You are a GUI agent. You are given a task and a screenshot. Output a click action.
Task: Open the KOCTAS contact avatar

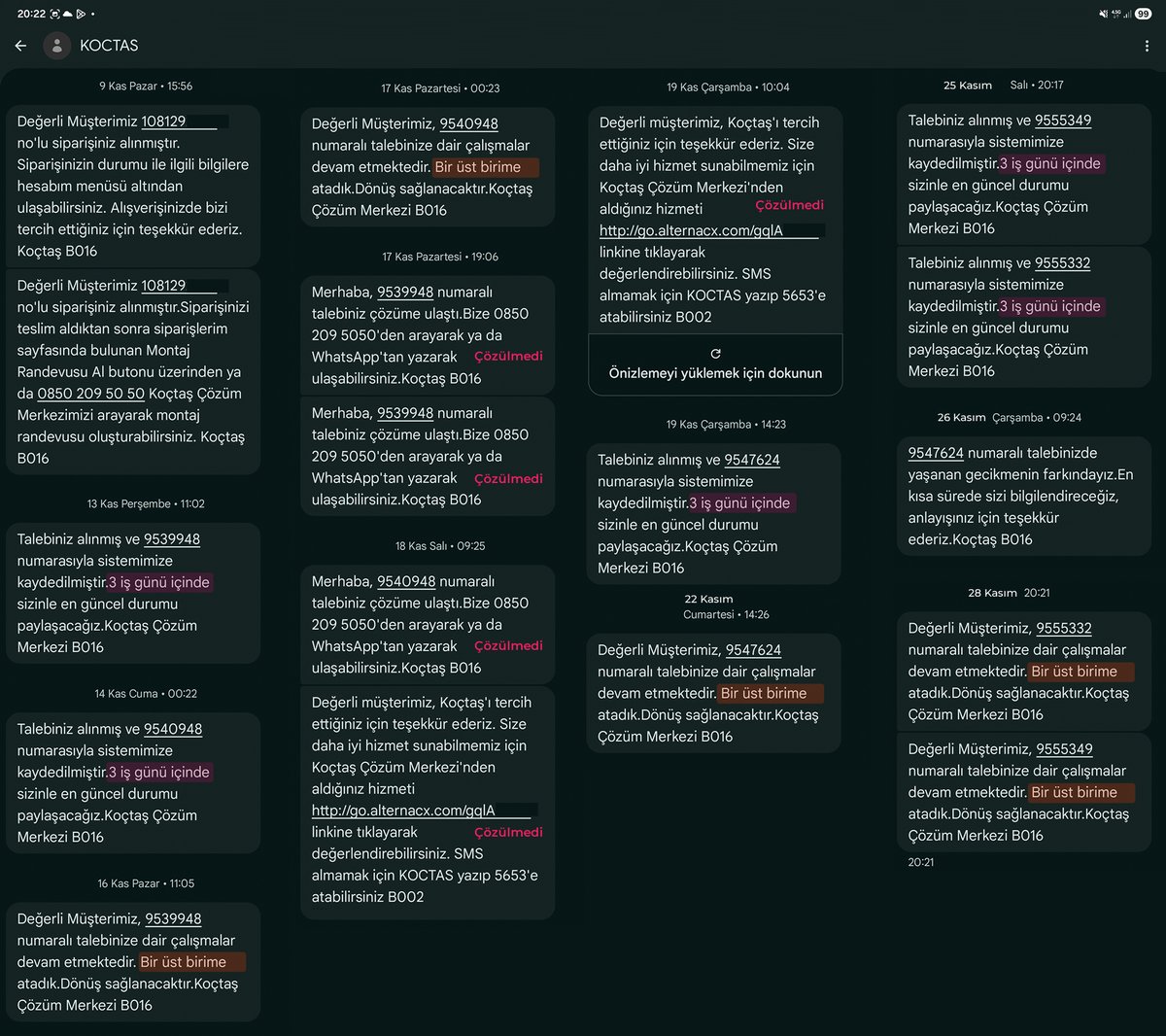click(57, 46)
